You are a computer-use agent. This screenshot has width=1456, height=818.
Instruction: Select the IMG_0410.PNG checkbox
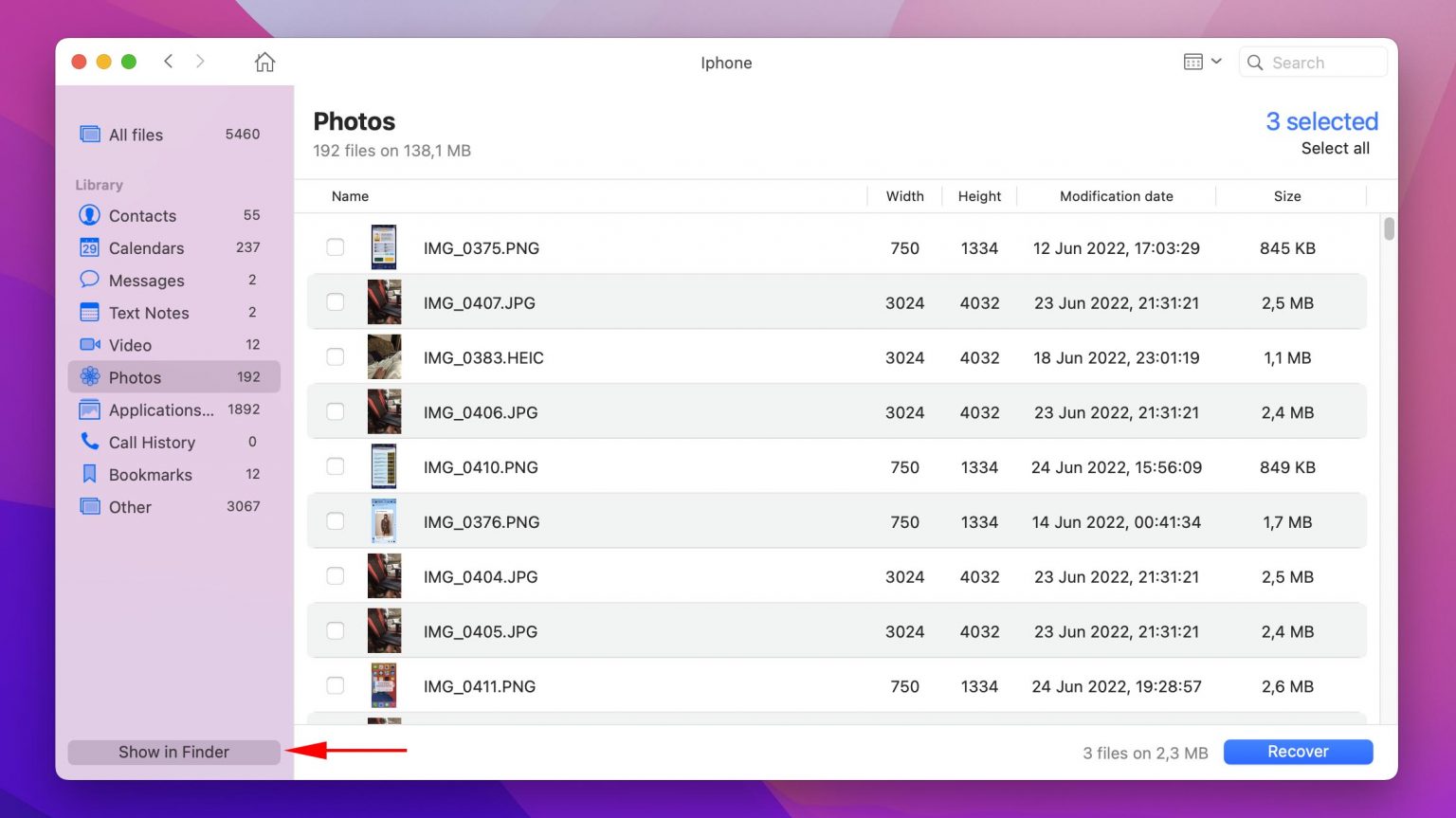click(x=335, y=465)
